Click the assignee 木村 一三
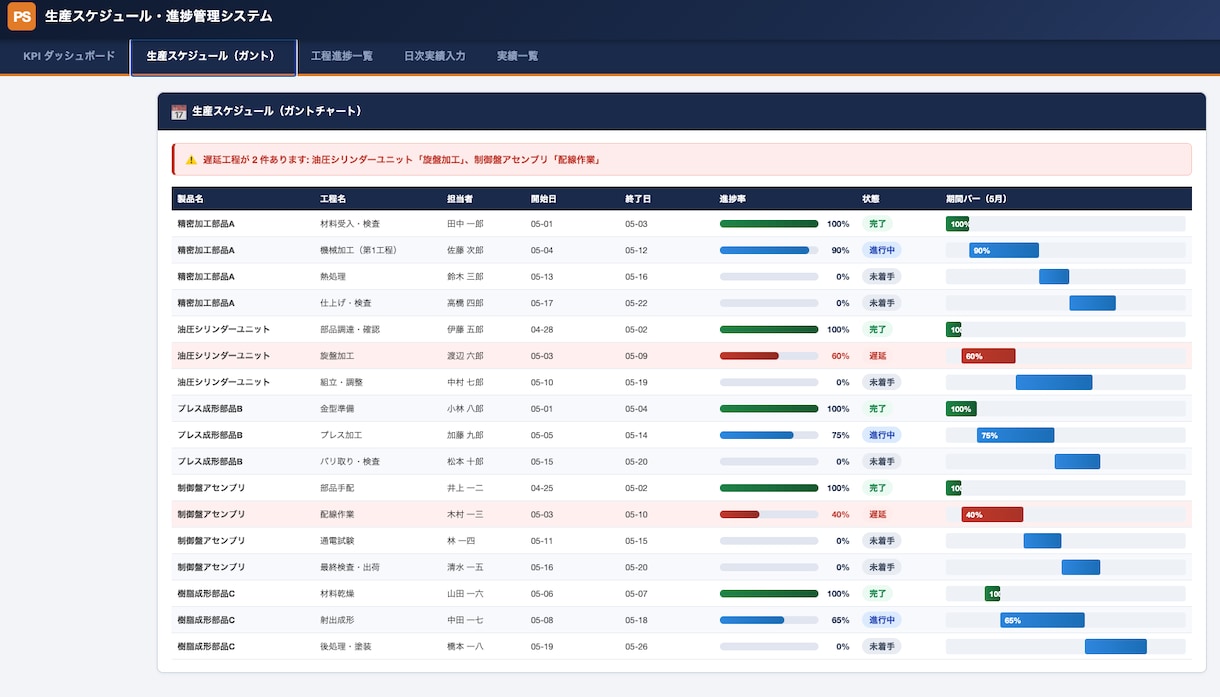The image size is (1220, 697). tap(465, 514)
